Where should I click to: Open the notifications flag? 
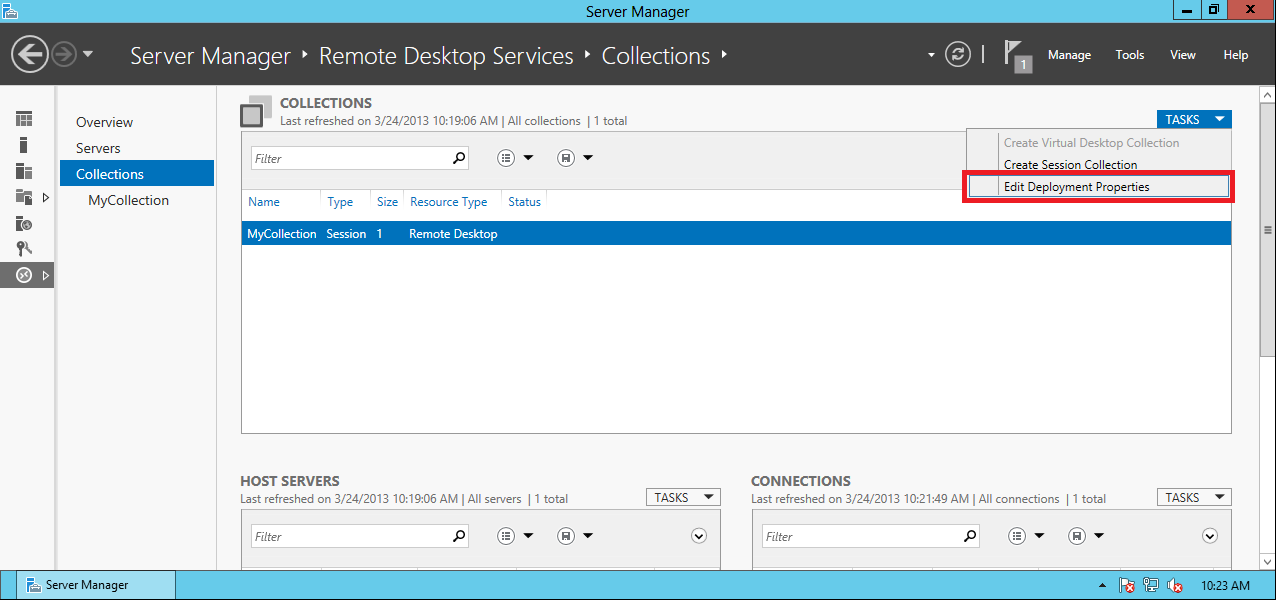[x=1017, y=56]
